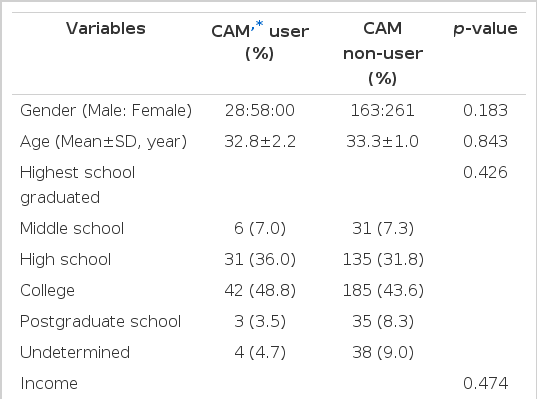Click the CAM non-user (%) header
Screen dimensions: 537x399
383,53
